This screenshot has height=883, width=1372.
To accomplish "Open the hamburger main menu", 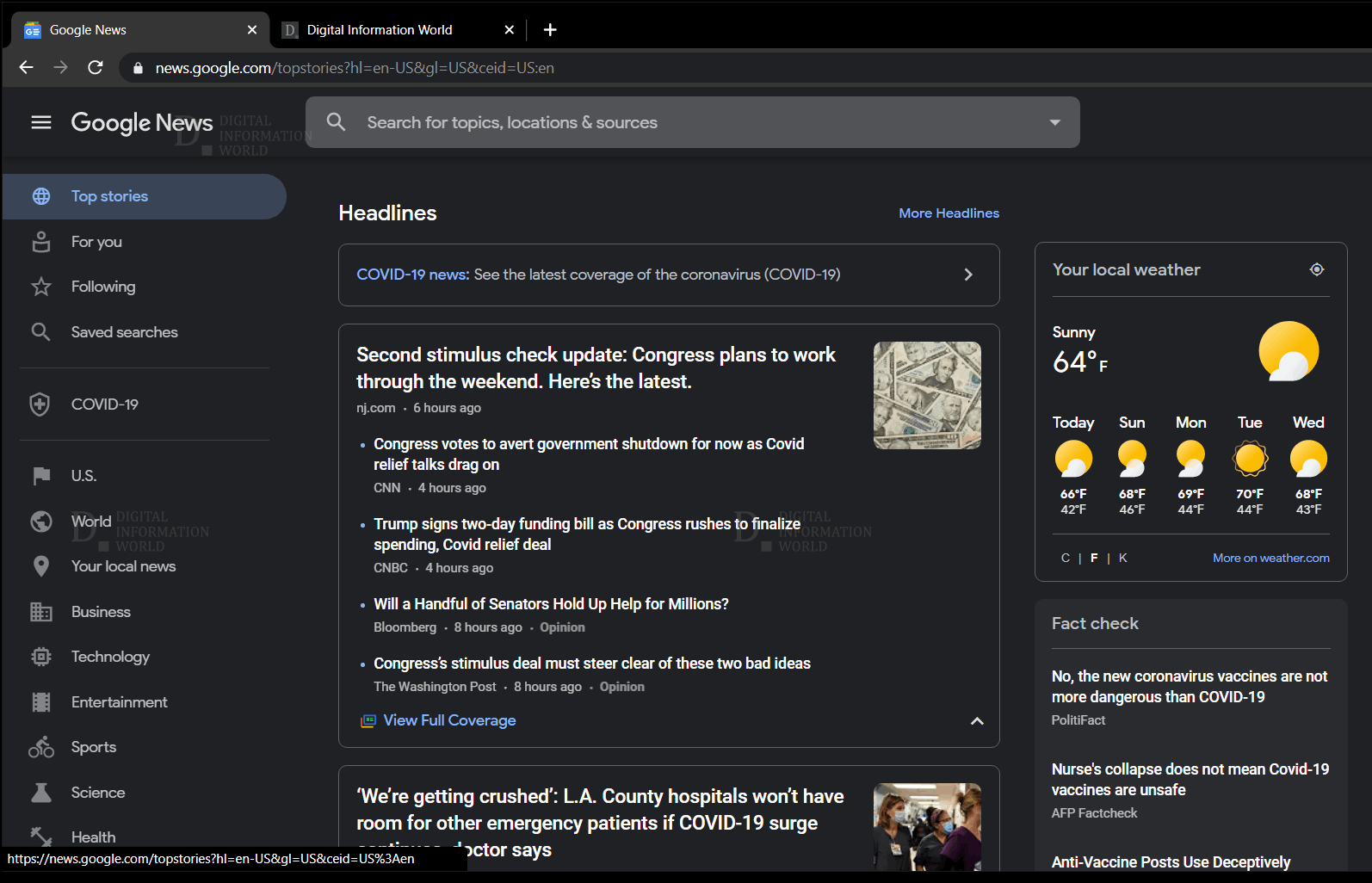I will pos(41,122).
